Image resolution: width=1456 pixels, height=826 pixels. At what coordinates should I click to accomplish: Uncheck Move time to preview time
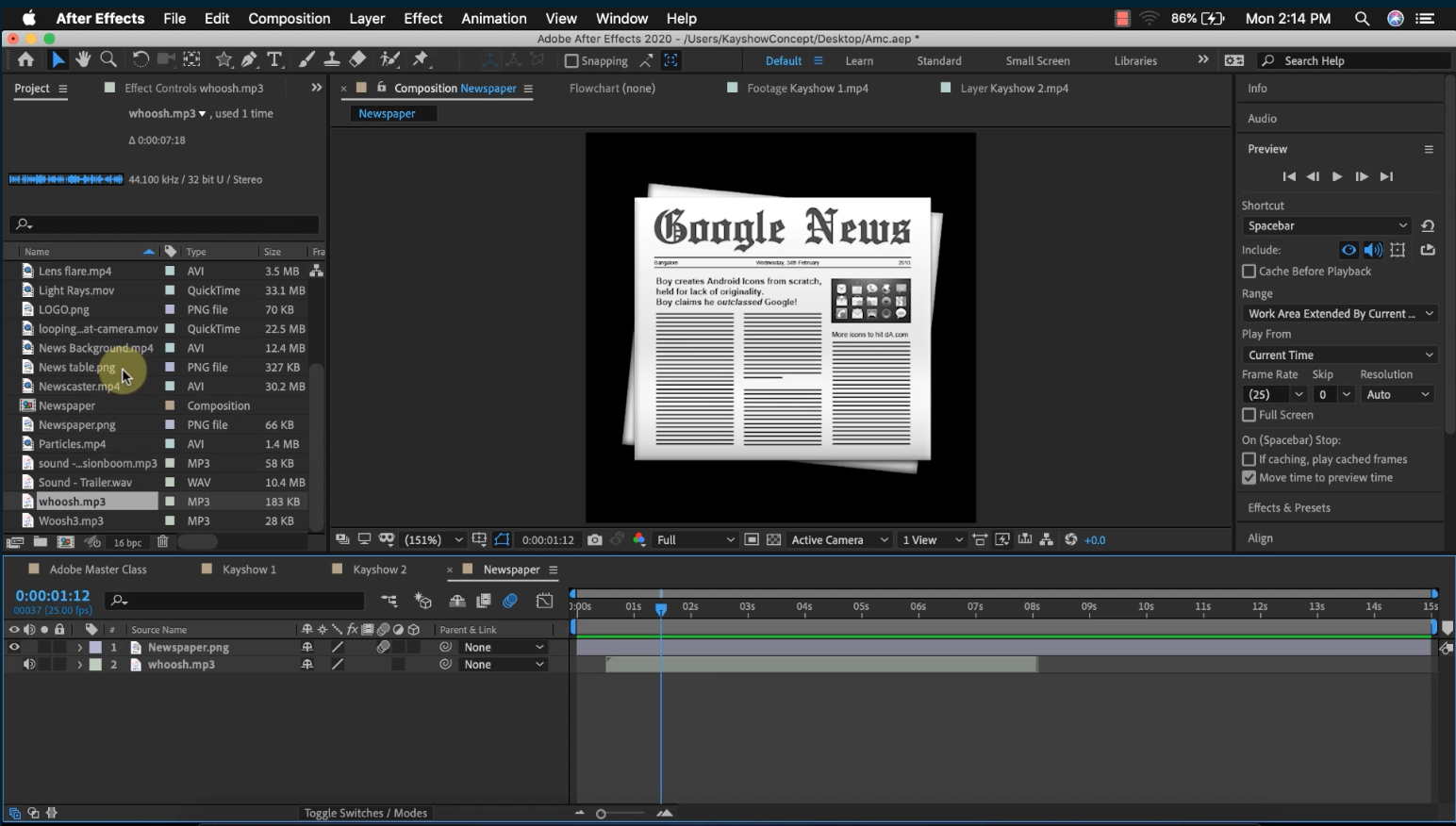point(1249,478)
